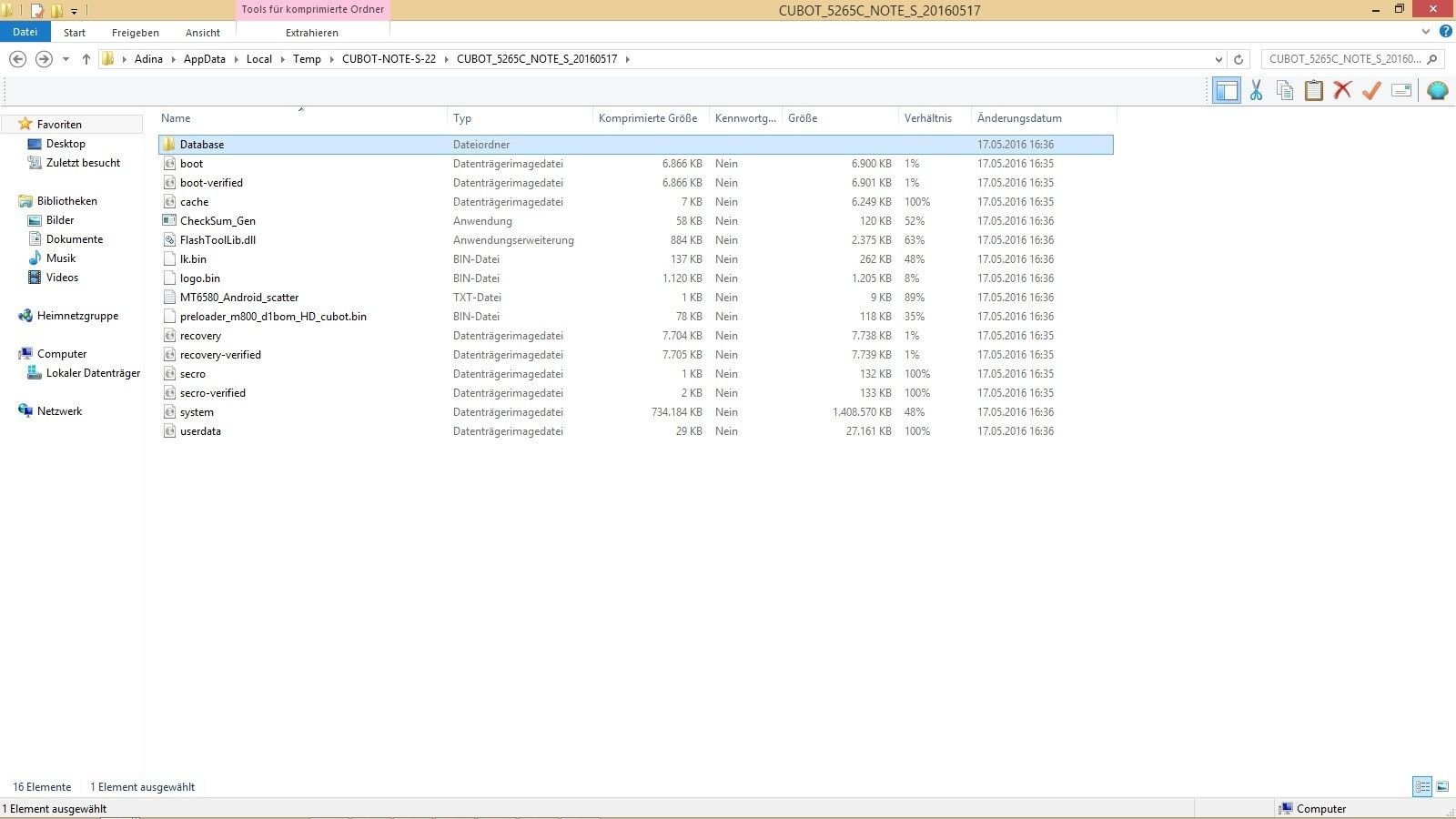This screenshot has width=1456, height=819.
Task: Click the Help question mark icon
Action: [1446, 32]
